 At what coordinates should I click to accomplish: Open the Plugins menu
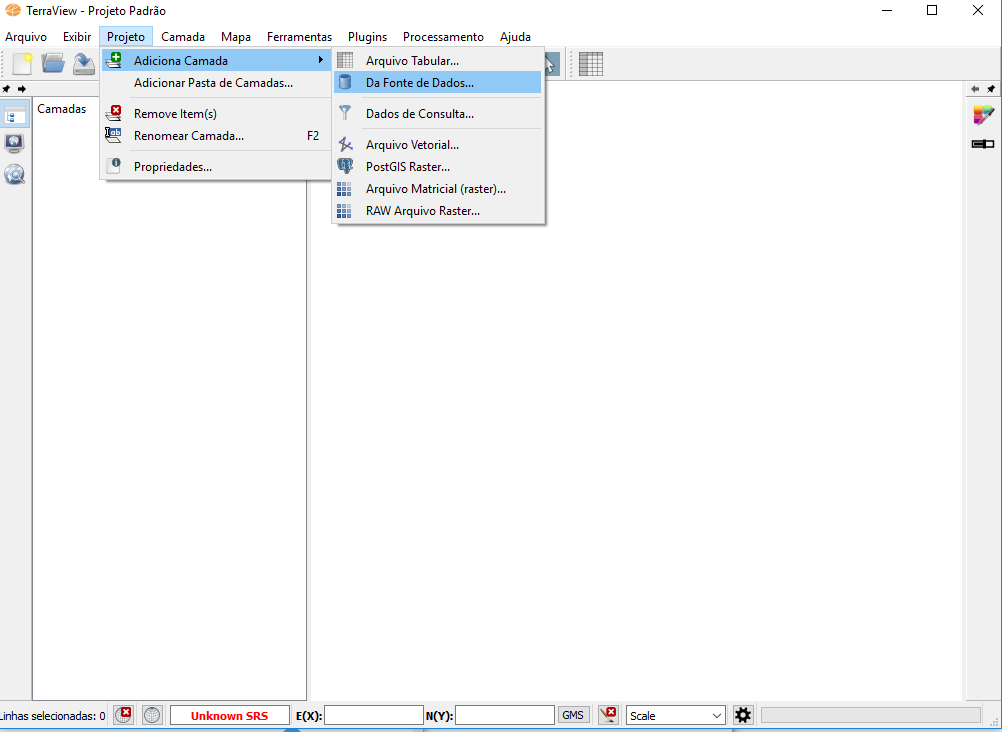(367, 37)
